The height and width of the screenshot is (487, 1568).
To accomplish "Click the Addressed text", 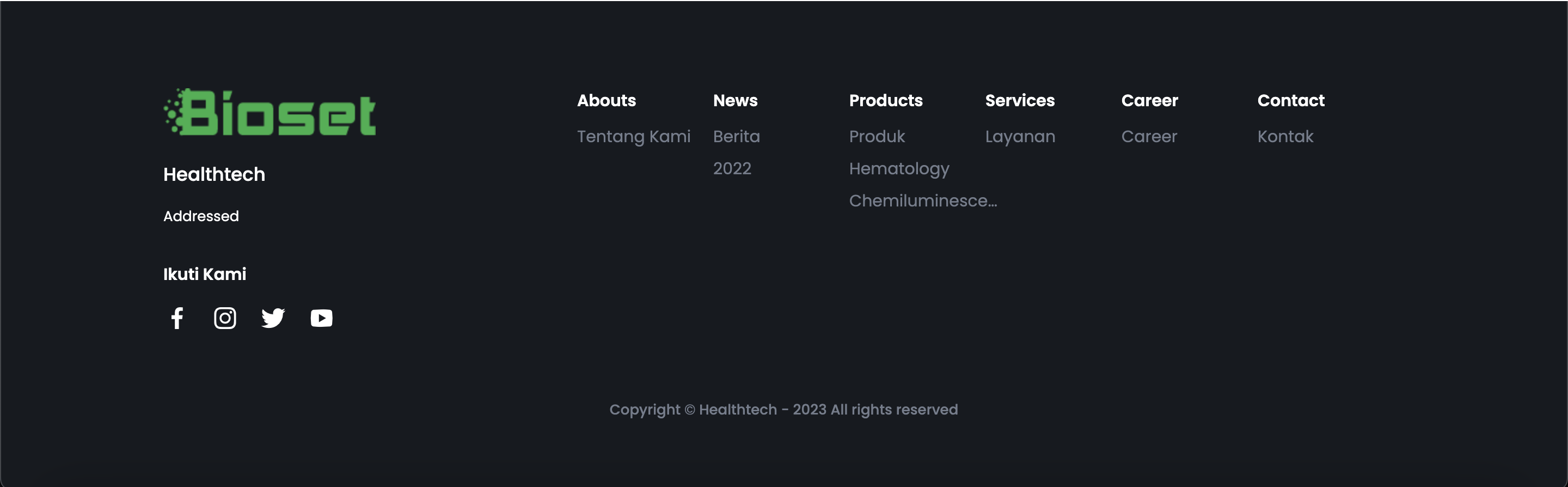I will click(x=201, y=216).
